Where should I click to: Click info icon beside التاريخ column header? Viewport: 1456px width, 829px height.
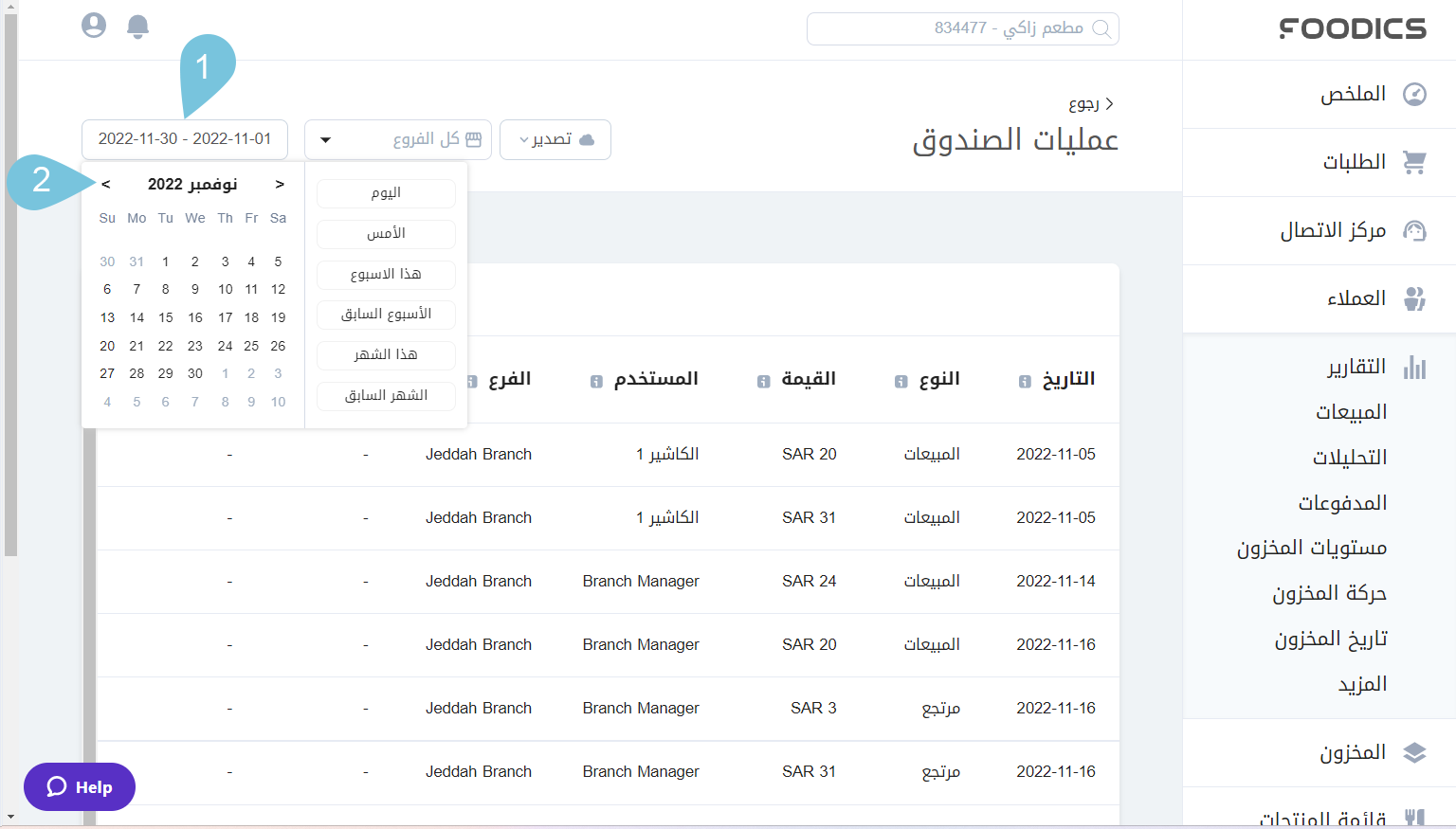coord(1023,381)
